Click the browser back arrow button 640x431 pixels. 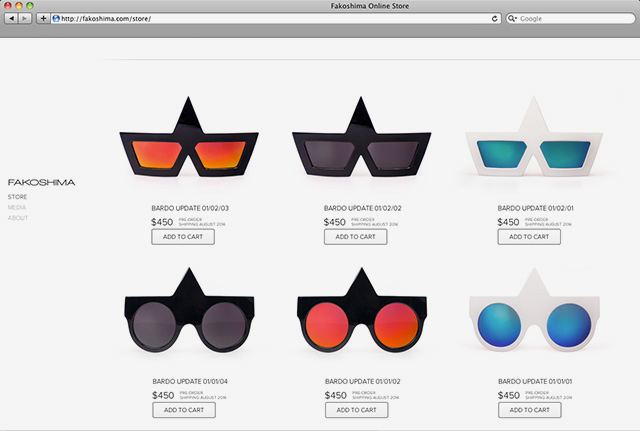11,18
